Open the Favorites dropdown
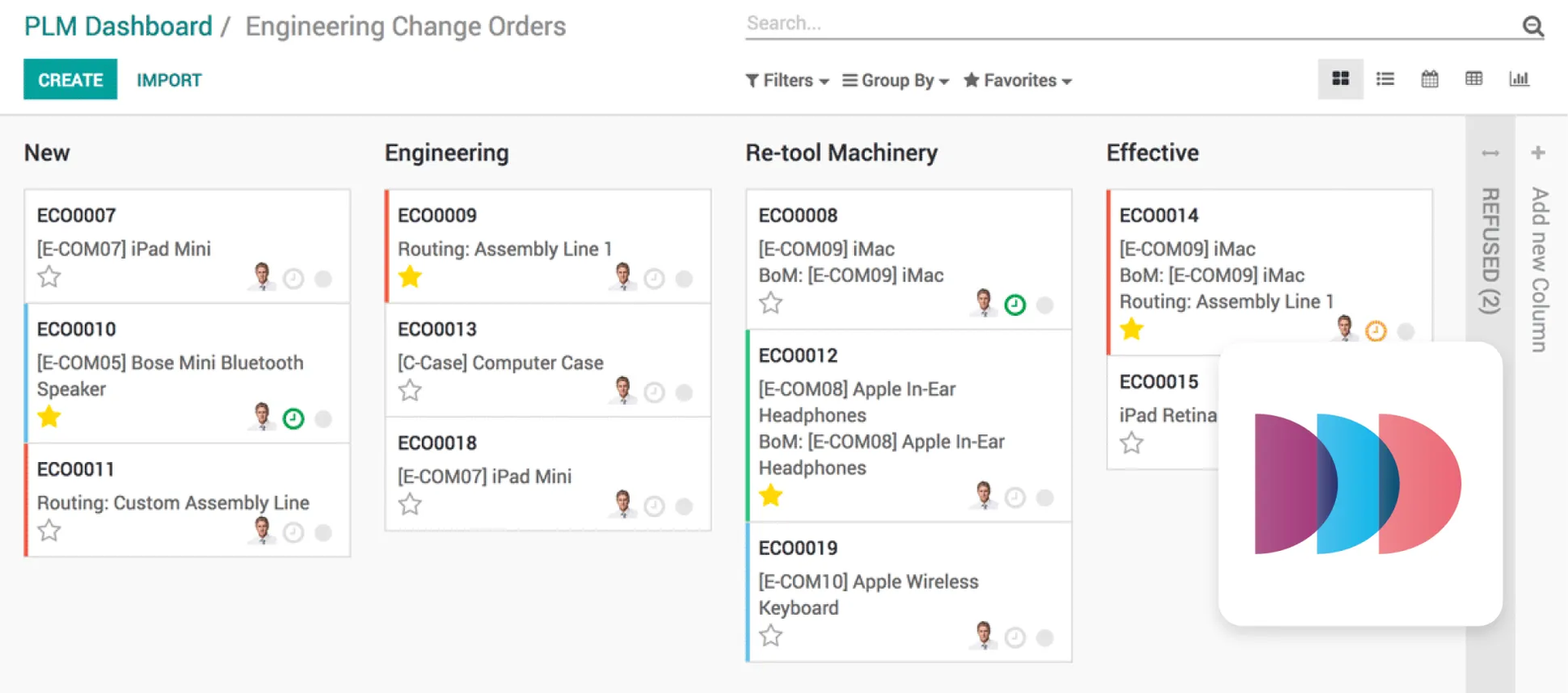1568x693 pixels. (1018, 80)
